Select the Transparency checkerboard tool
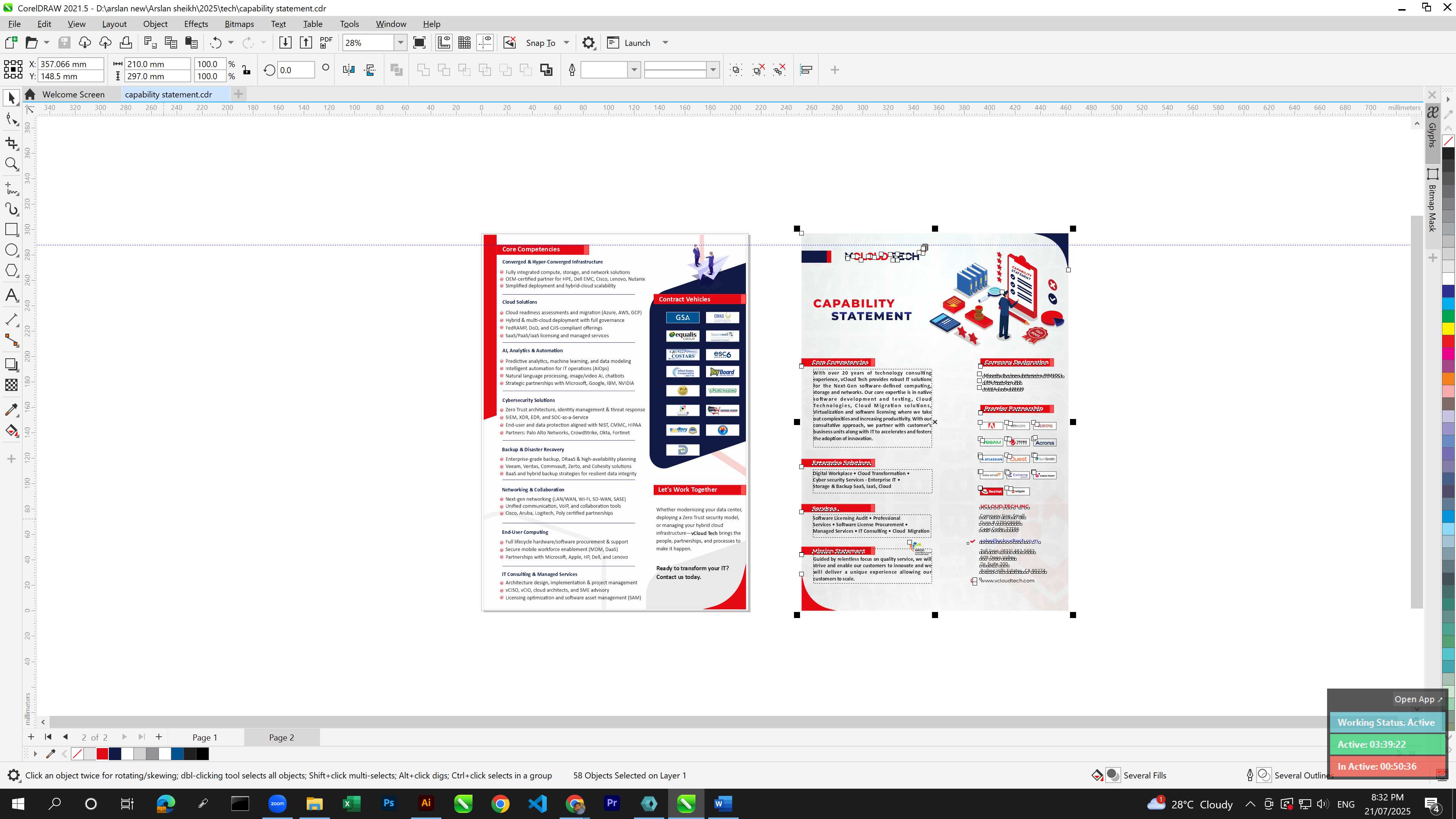 11,385
